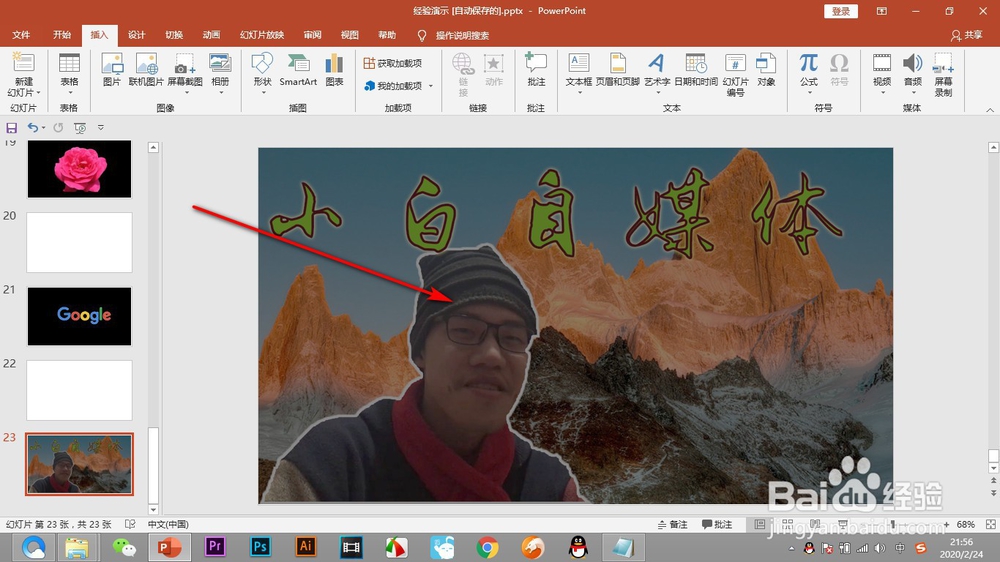1000x562 pixels.
Task: Select slide 21 Google thumbnail
Action: (79, 316)
